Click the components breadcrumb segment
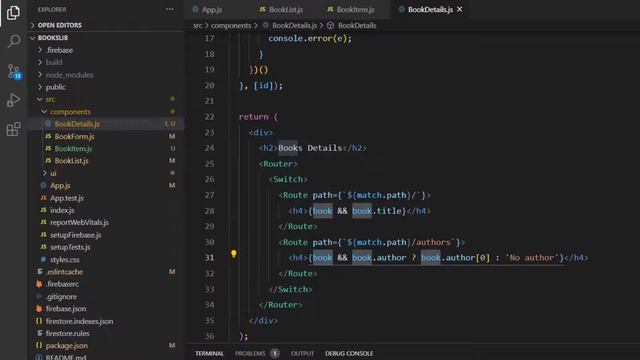The width and height of the screenshot is (640, 360). [x=231, y=25]
